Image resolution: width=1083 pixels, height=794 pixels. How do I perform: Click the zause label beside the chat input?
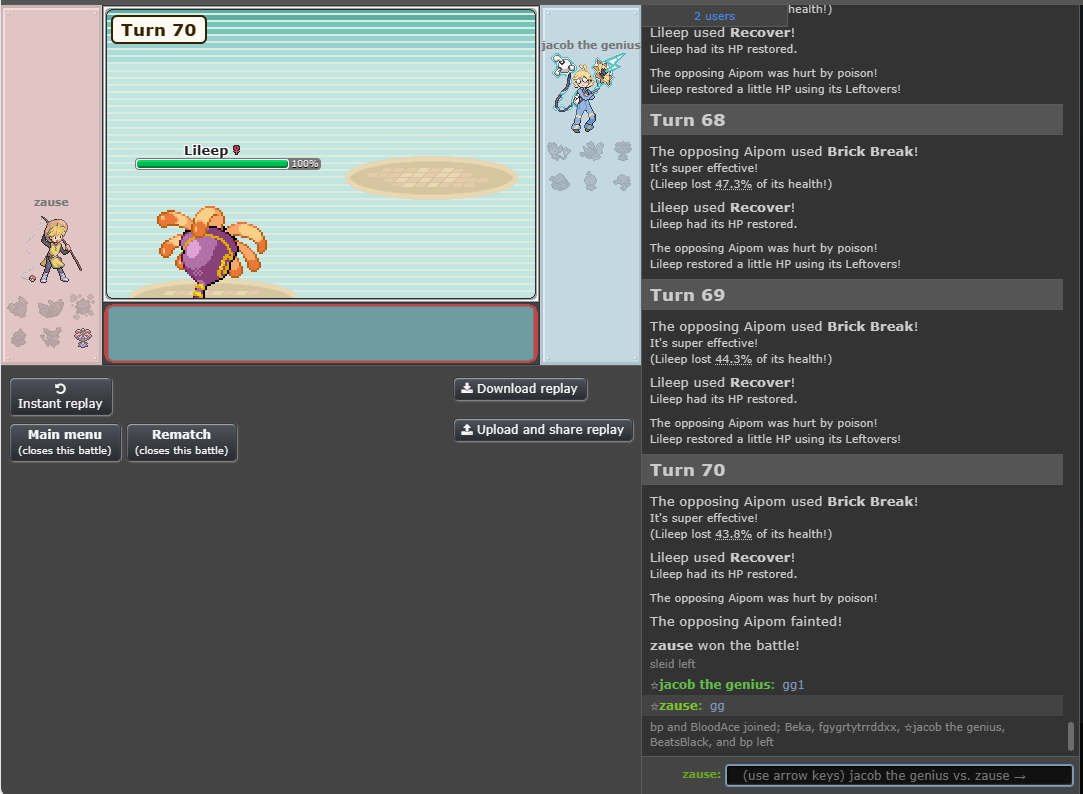pyautogui.click(x=701, y=774)
